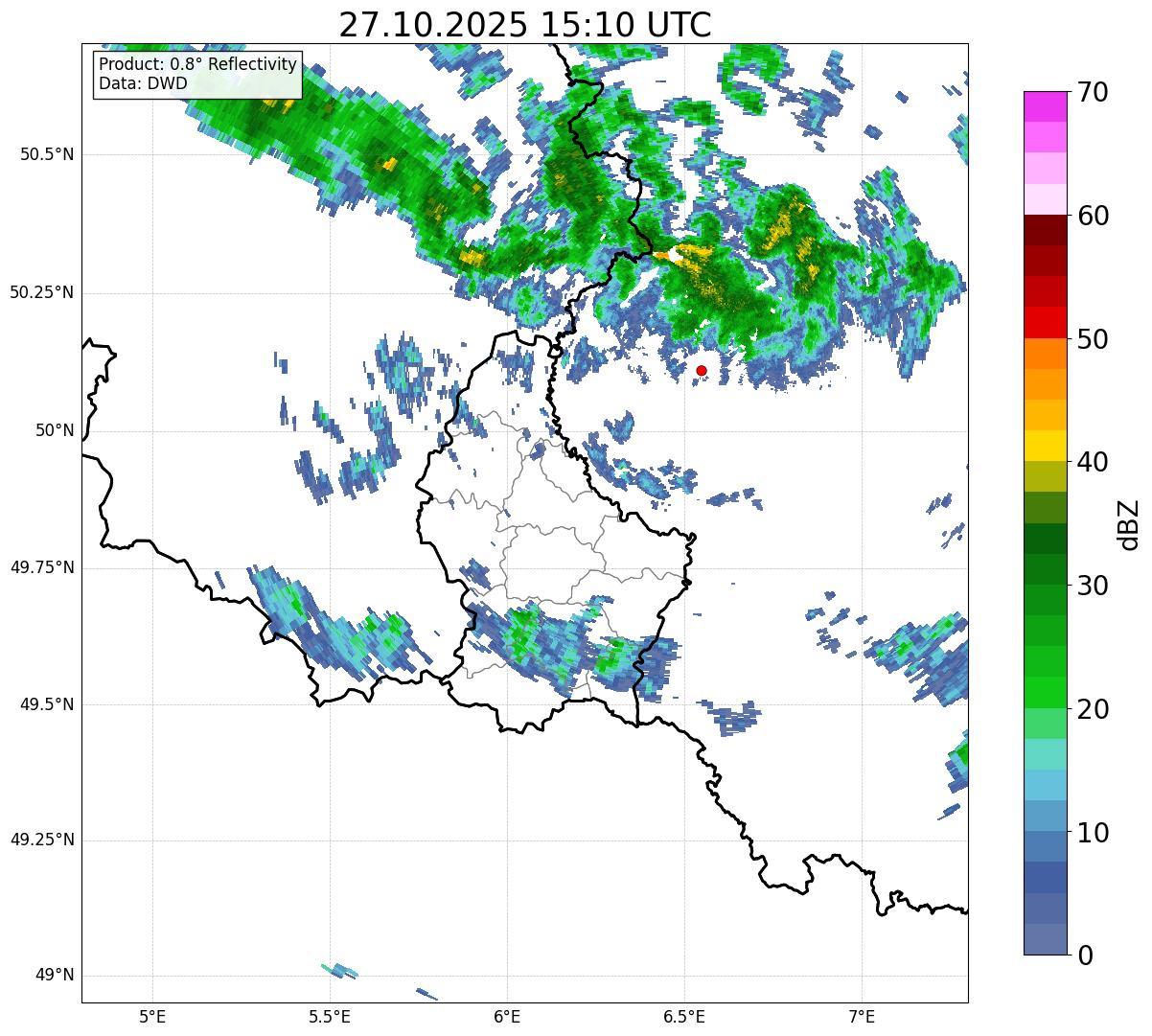Click the yellow colorbar segment at 40
Image resolution: width=1152 pixels, height=1036 pixels.
click(x=1045, y=447)
